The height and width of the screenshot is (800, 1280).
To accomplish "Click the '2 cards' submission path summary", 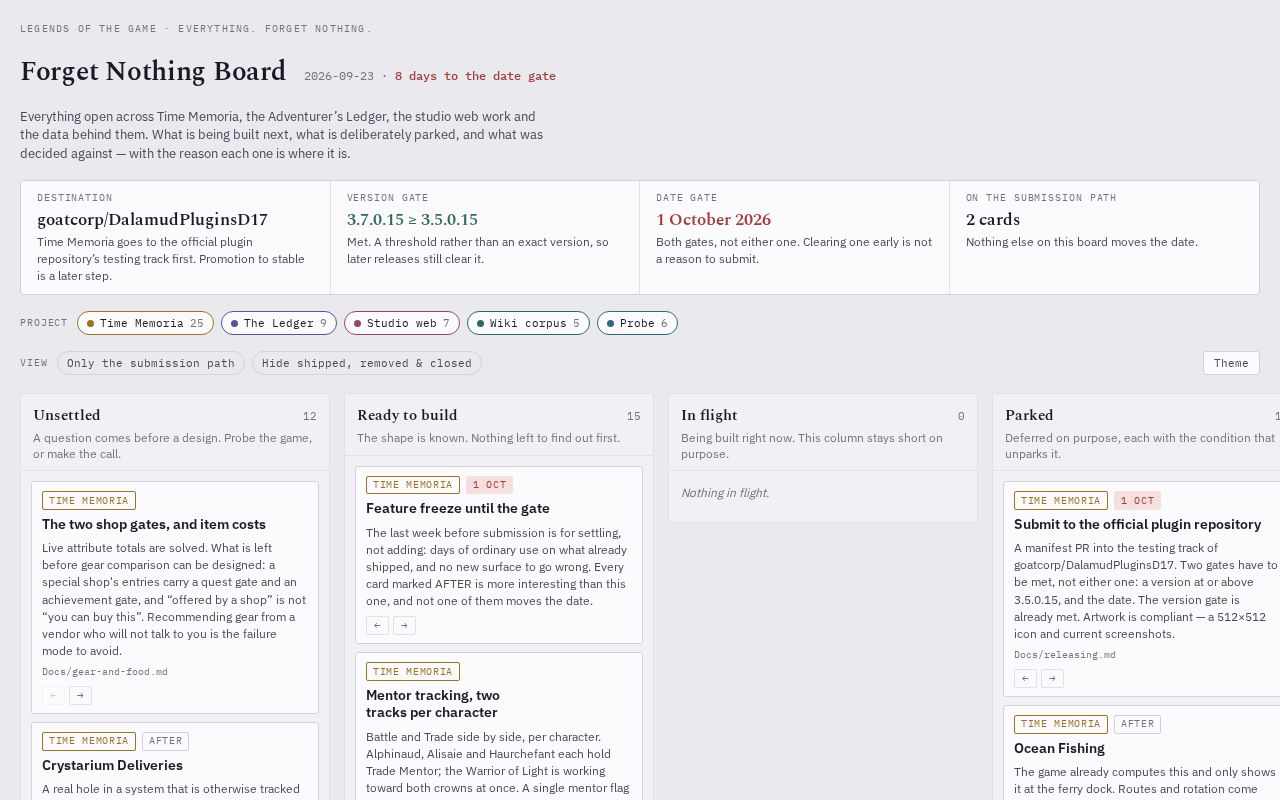I will [993, 220].
